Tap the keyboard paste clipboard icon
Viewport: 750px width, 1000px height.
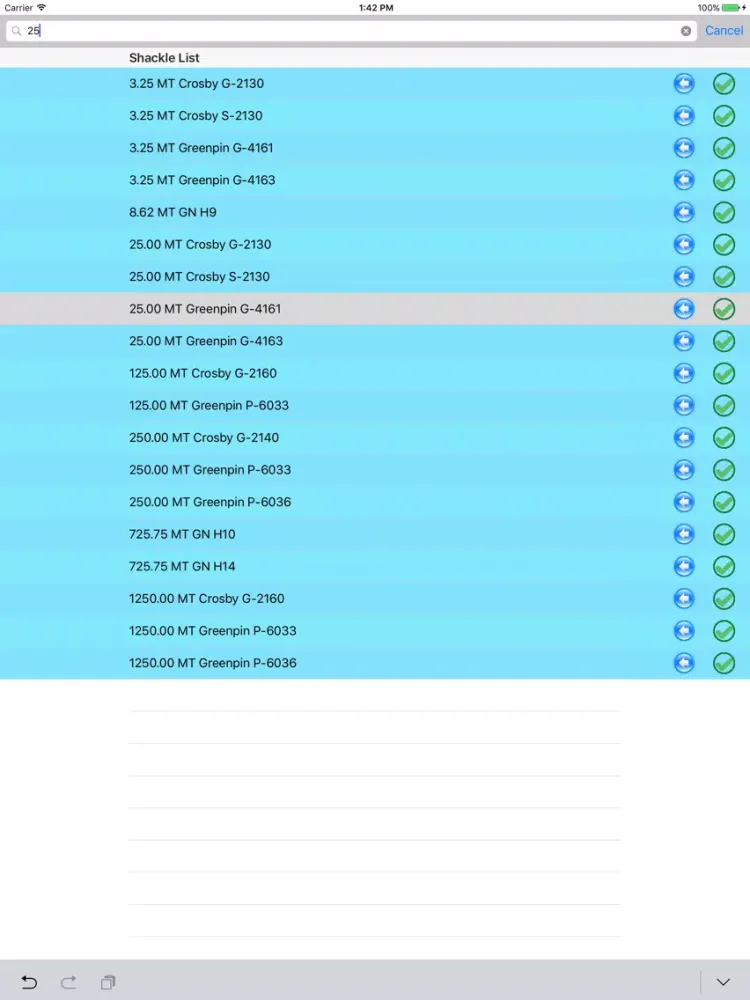pos(108,982)
